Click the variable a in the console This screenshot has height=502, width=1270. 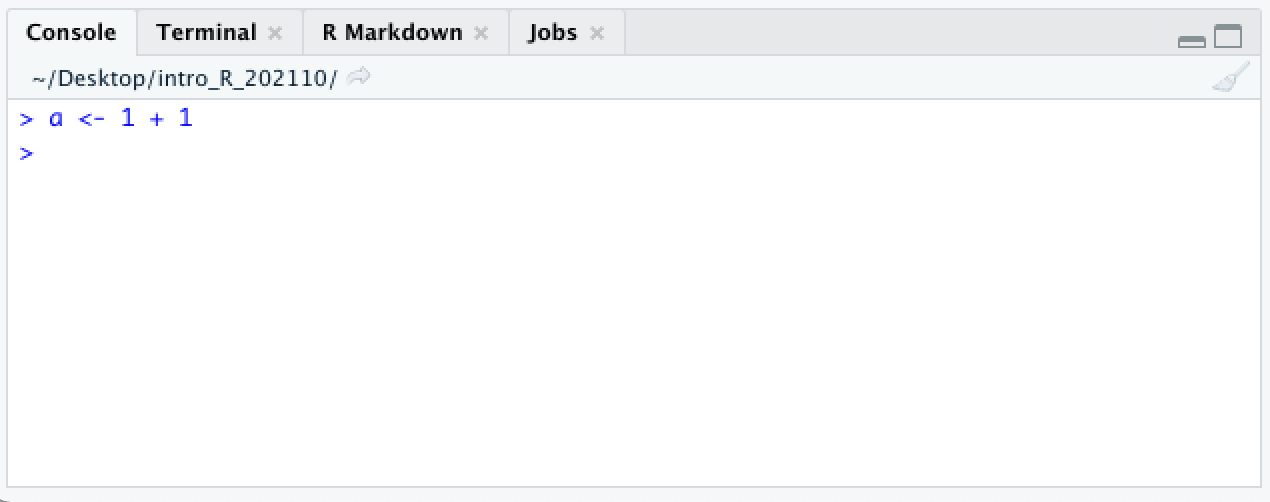(x=56, y=120)
